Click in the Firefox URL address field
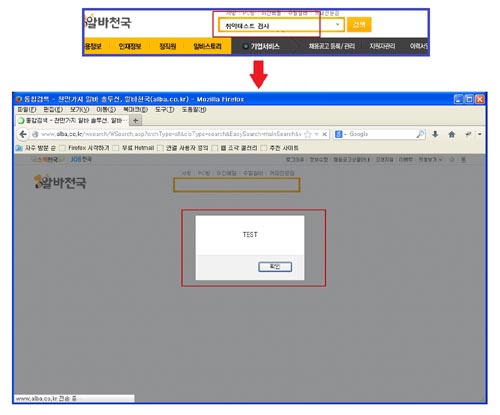 tap(171, 134)
